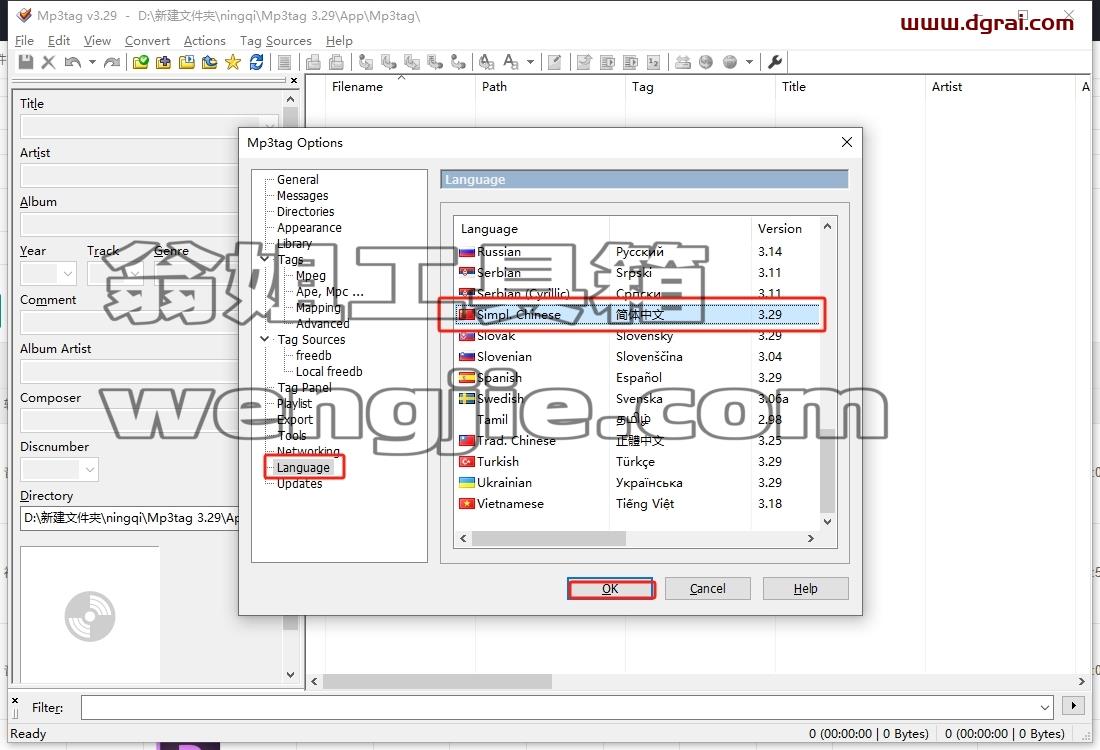Click the Cancel button in Options
This screenshot has width=1100, height=750.
tap(708, 589)
